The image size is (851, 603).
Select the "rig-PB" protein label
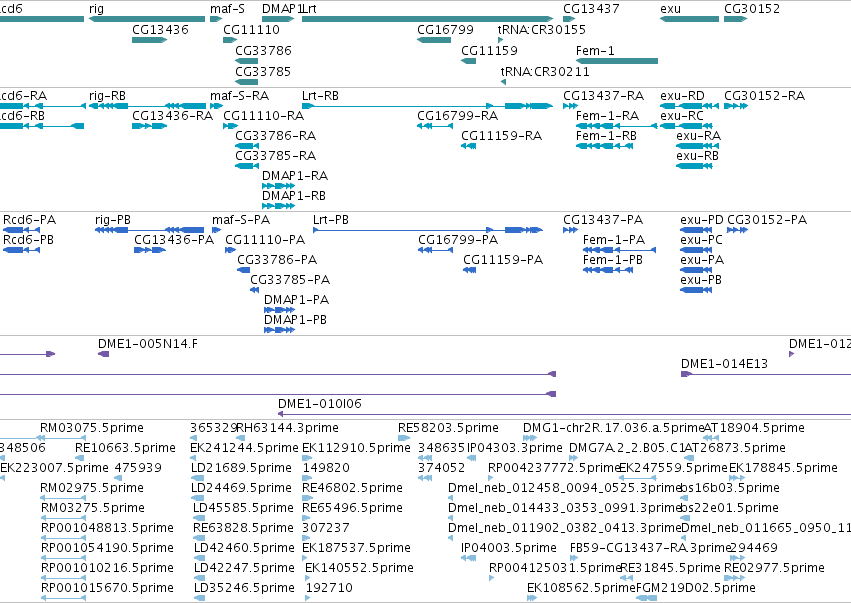tap(113, 220)
